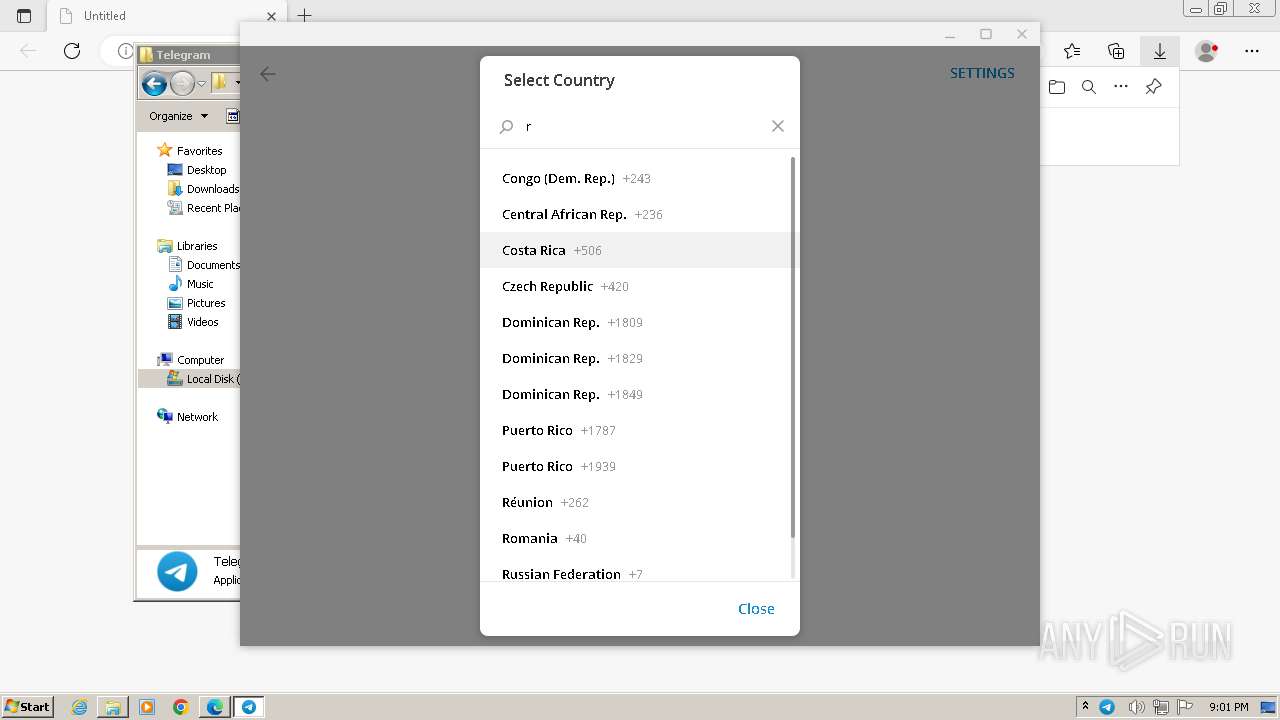Close the Select Country dialog
The width and height of the screenshot is (1280, 720).
(x=756, y=608)
